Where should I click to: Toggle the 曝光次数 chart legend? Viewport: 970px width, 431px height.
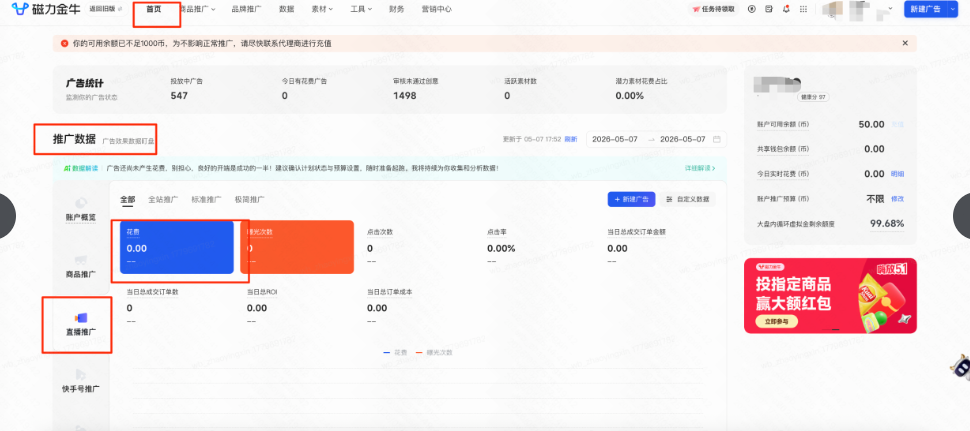[434, 352]
